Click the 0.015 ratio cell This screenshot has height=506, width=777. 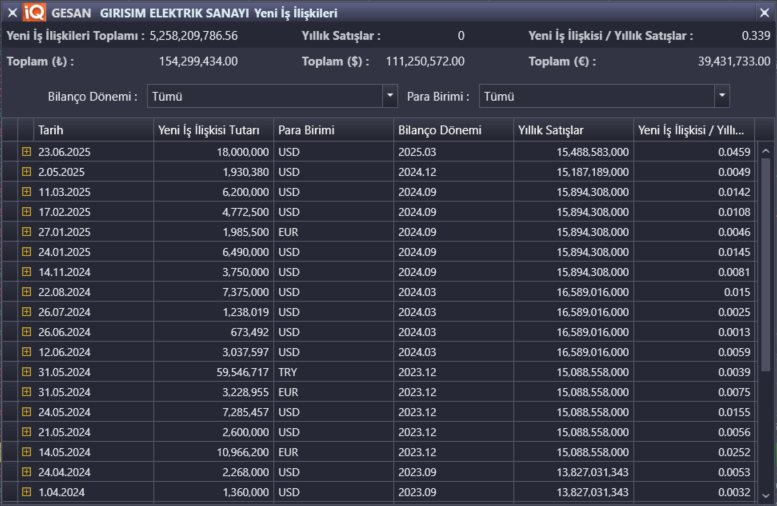pos(694,292)
